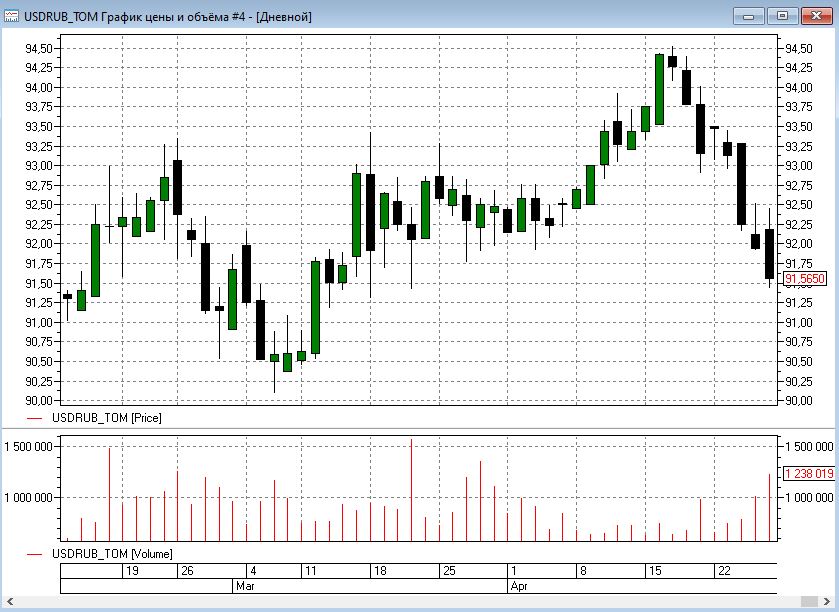
Task: Select the USDRUB_TOM [Price] legend label
Action: [107, 418]
